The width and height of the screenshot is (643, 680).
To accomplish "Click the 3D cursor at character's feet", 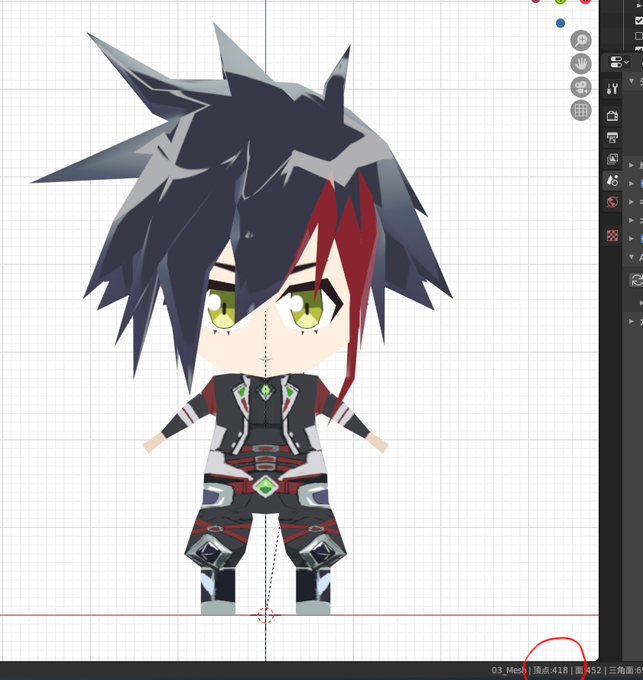I will (265, 615).
